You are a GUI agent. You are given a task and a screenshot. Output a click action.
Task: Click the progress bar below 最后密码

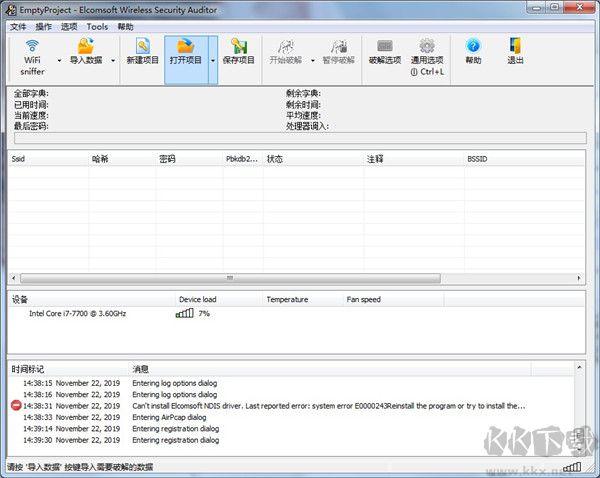click(x=300, y=138)
